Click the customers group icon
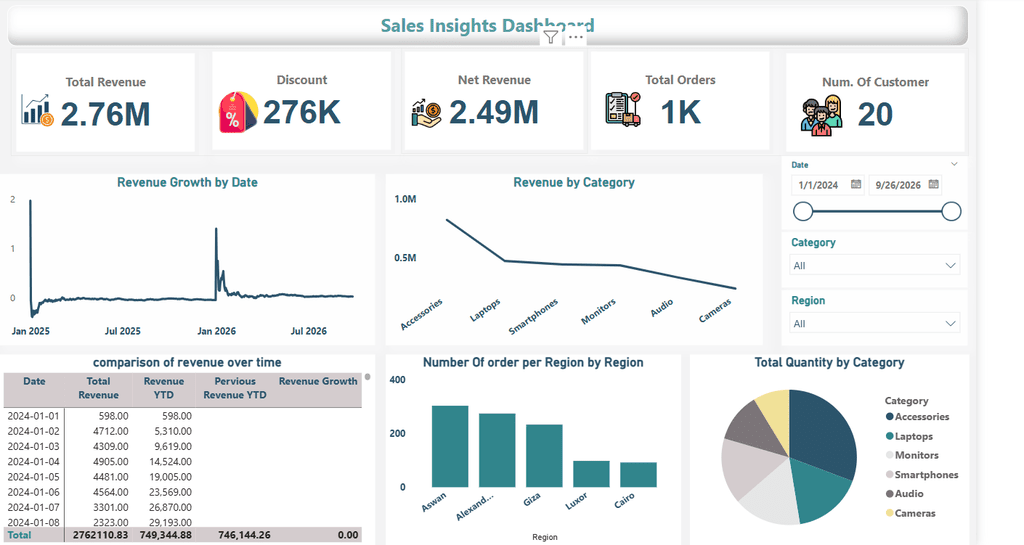This screenshot has width=1024, height=545. point(822,116)
